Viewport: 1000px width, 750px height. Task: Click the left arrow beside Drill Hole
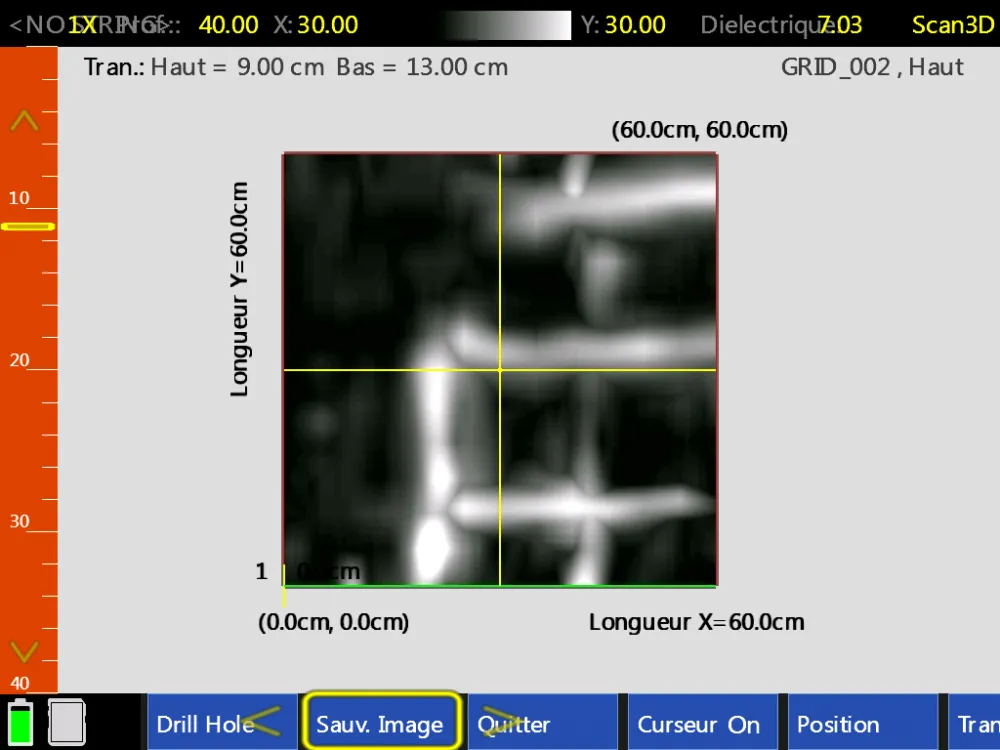pyautogui.click(x=261, y=721)
